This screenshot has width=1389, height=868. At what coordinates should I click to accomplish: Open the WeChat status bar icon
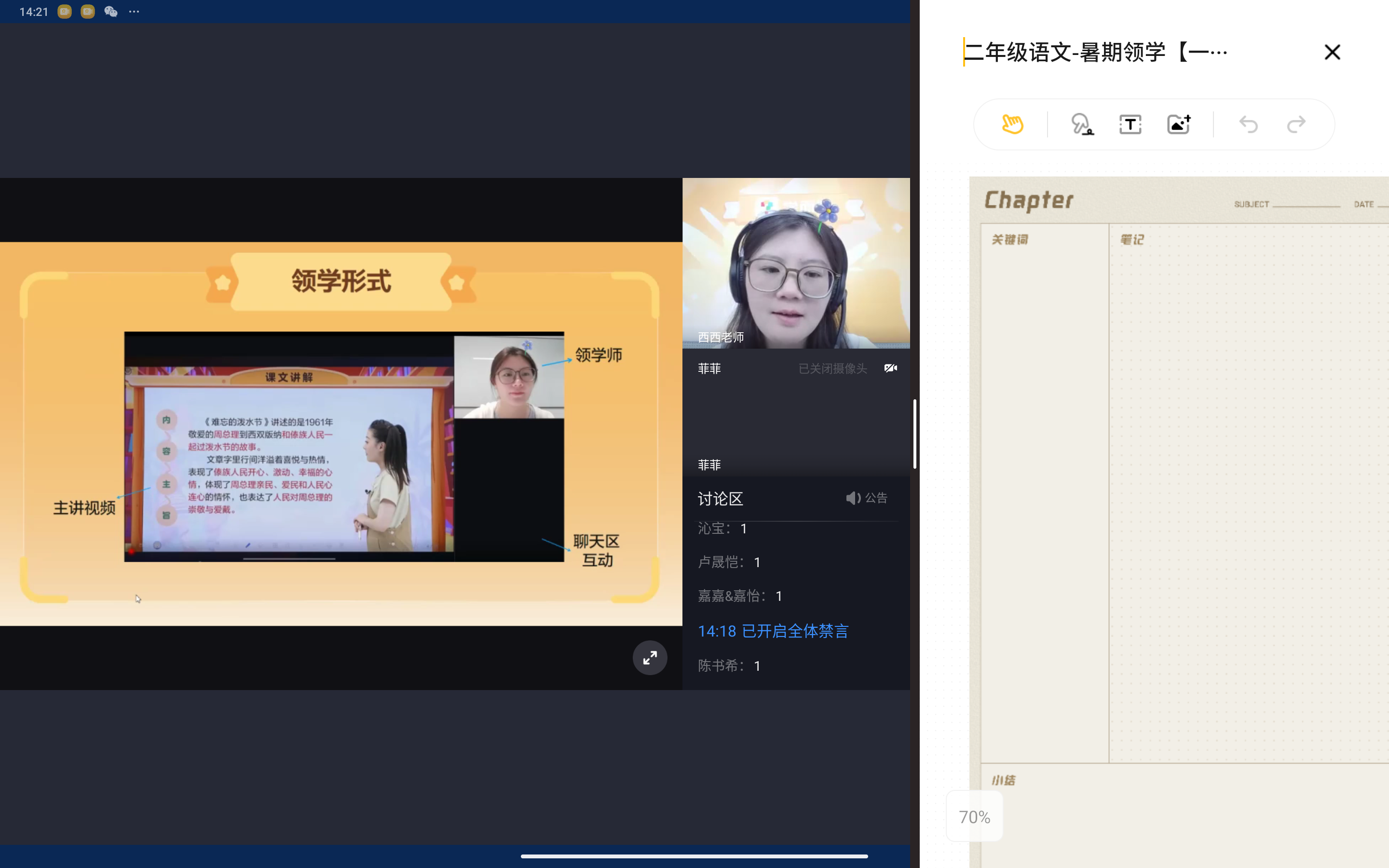coord(111,12)
